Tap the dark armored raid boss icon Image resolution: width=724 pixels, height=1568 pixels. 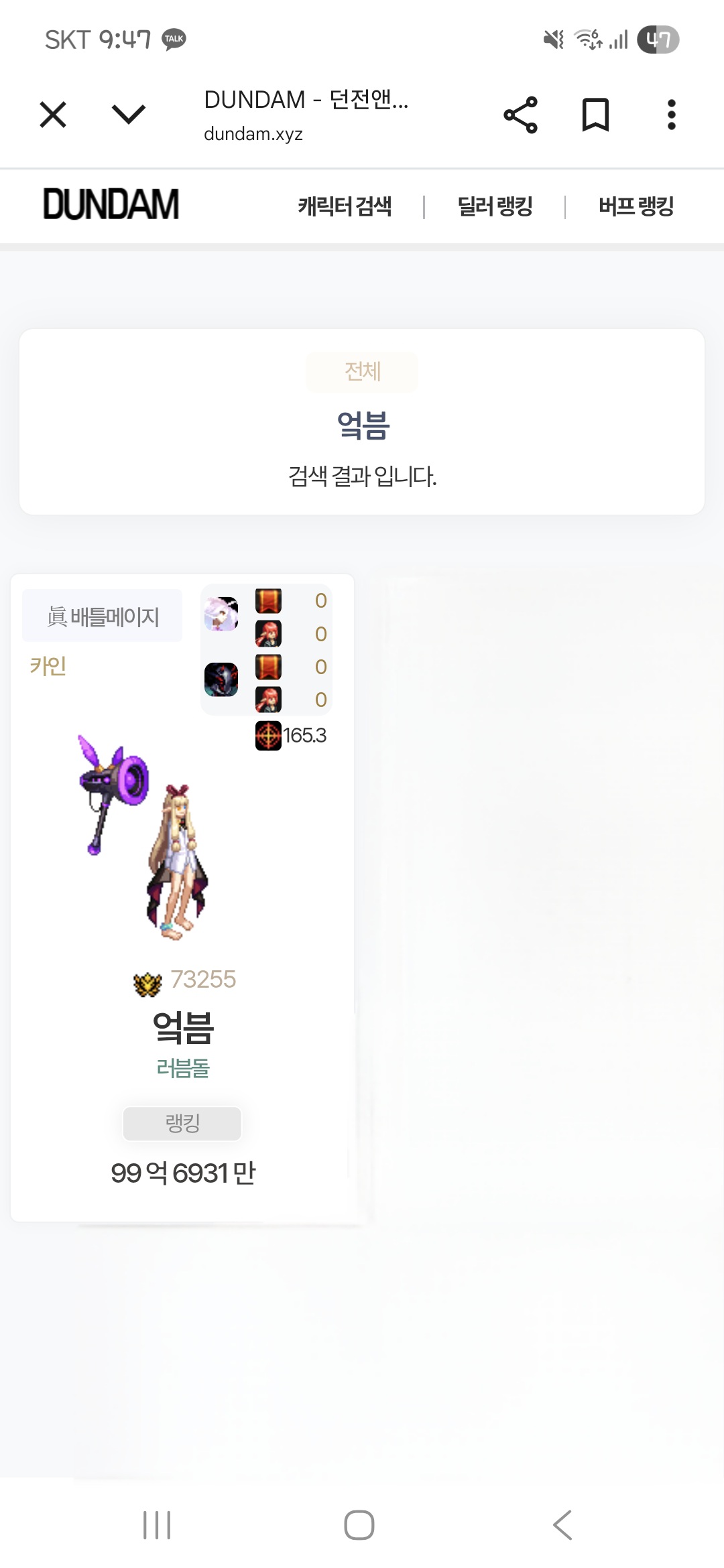pyautogui.click(x=221, y=679)
